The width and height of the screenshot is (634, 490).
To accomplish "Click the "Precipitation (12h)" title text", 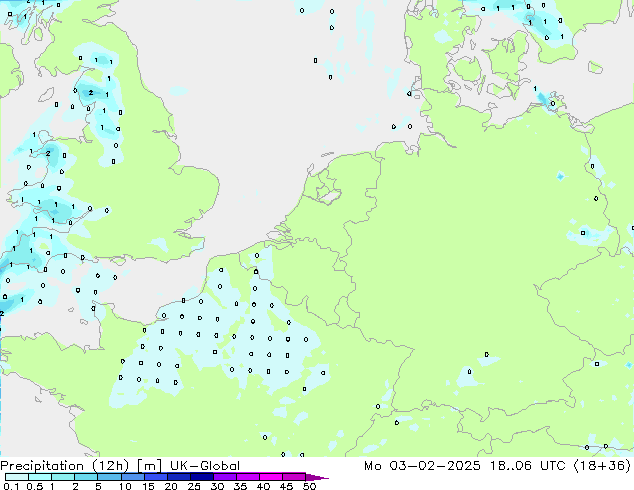I will [x=65, y=466].
